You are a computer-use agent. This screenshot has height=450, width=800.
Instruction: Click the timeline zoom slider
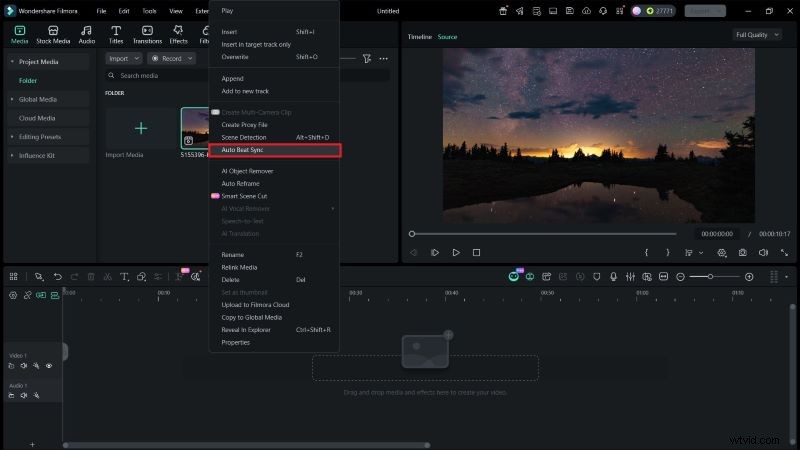(x=710, y=276)
